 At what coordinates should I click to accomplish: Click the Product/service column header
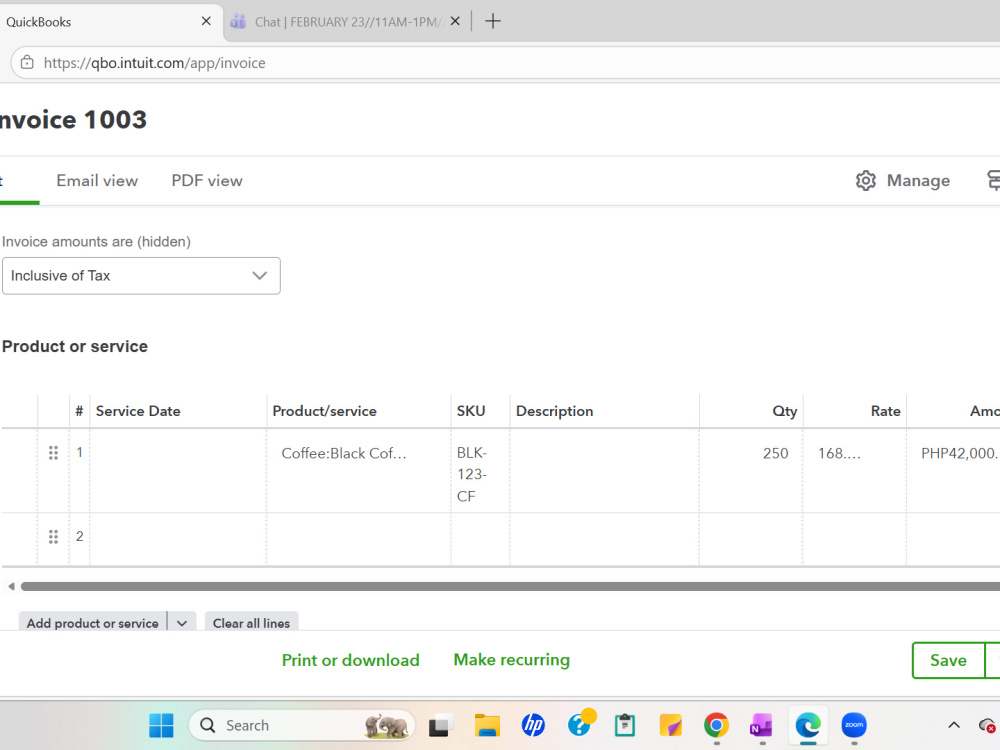[x=324, y=411]
